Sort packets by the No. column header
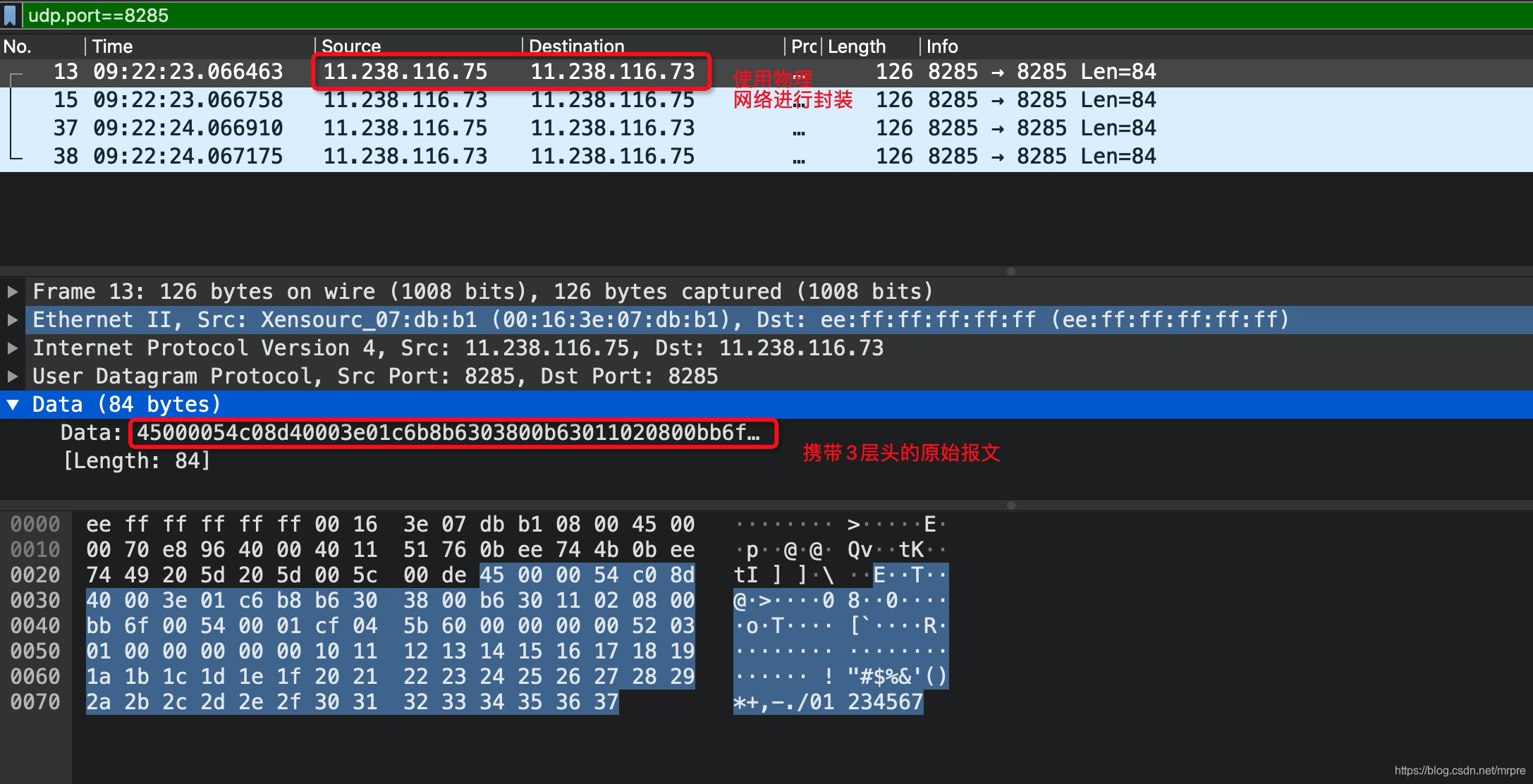Viewport: 1533px width, 784px height. point(18,47)
